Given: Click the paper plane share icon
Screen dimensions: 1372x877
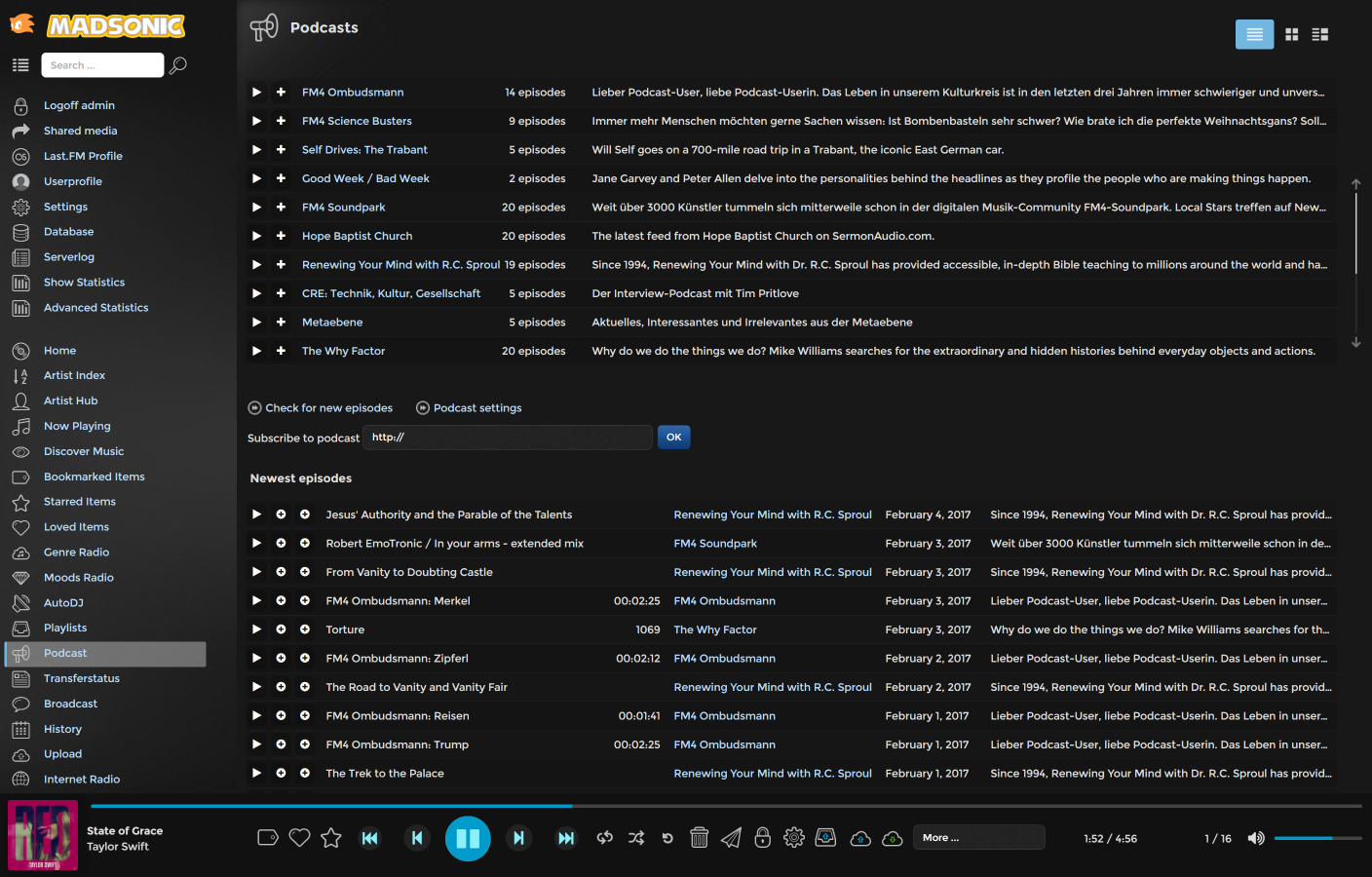Looking at the screenshot, I should click(x=731, y=838).
